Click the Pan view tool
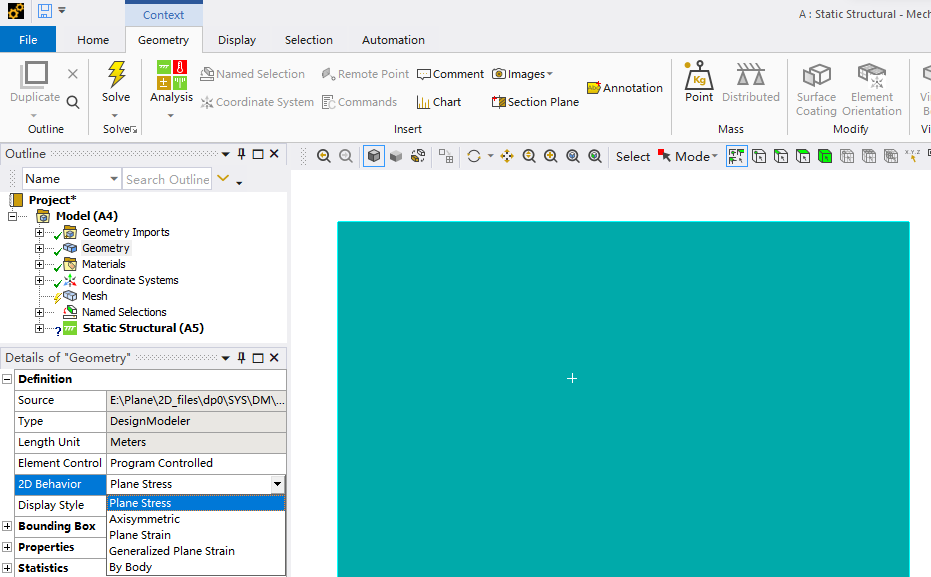The height and width of the screenshot is (577, 931). tap(507, 156)
